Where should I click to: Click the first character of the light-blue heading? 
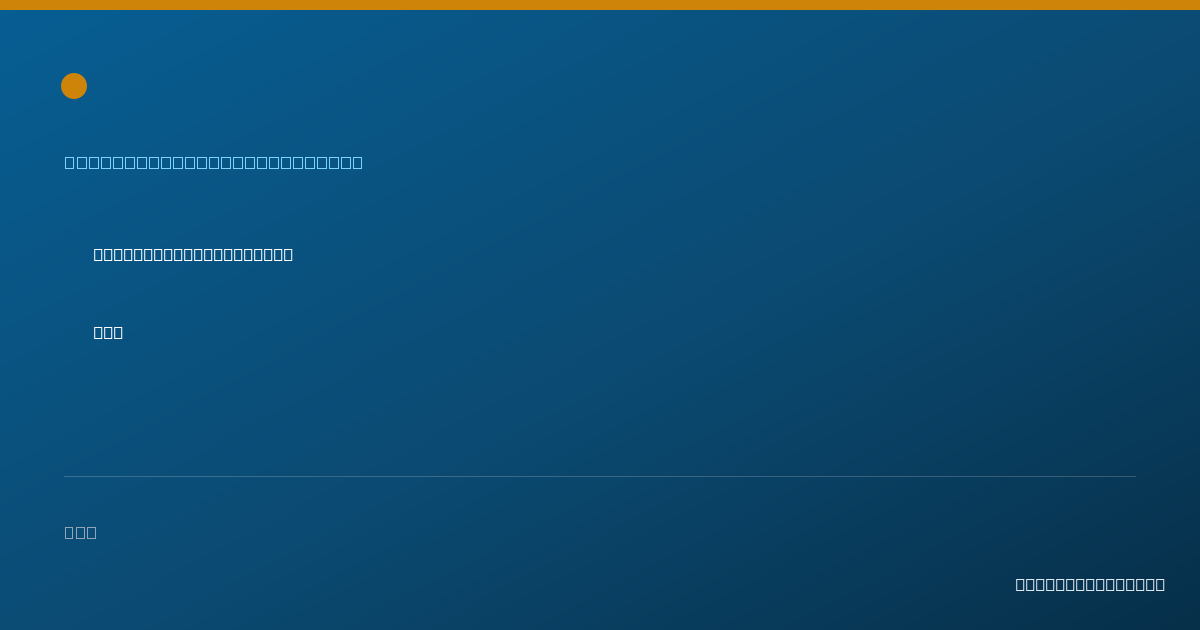[70, 162]
